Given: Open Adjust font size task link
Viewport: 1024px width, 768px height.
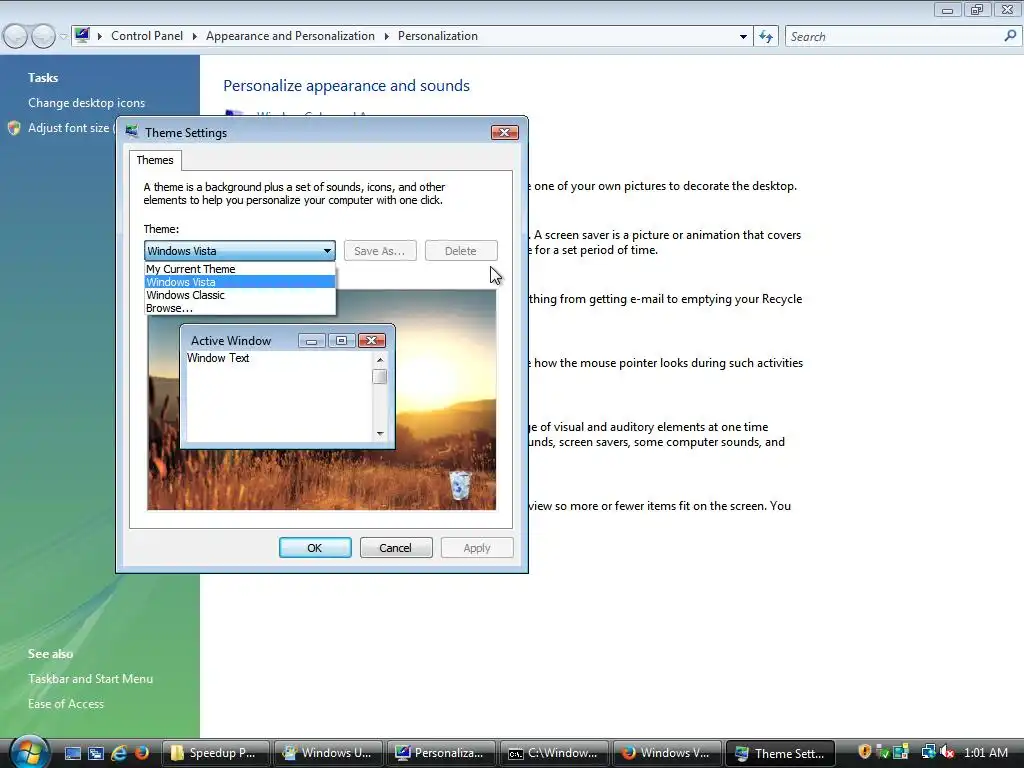Looking at the screenshot, I should (69, 128).
